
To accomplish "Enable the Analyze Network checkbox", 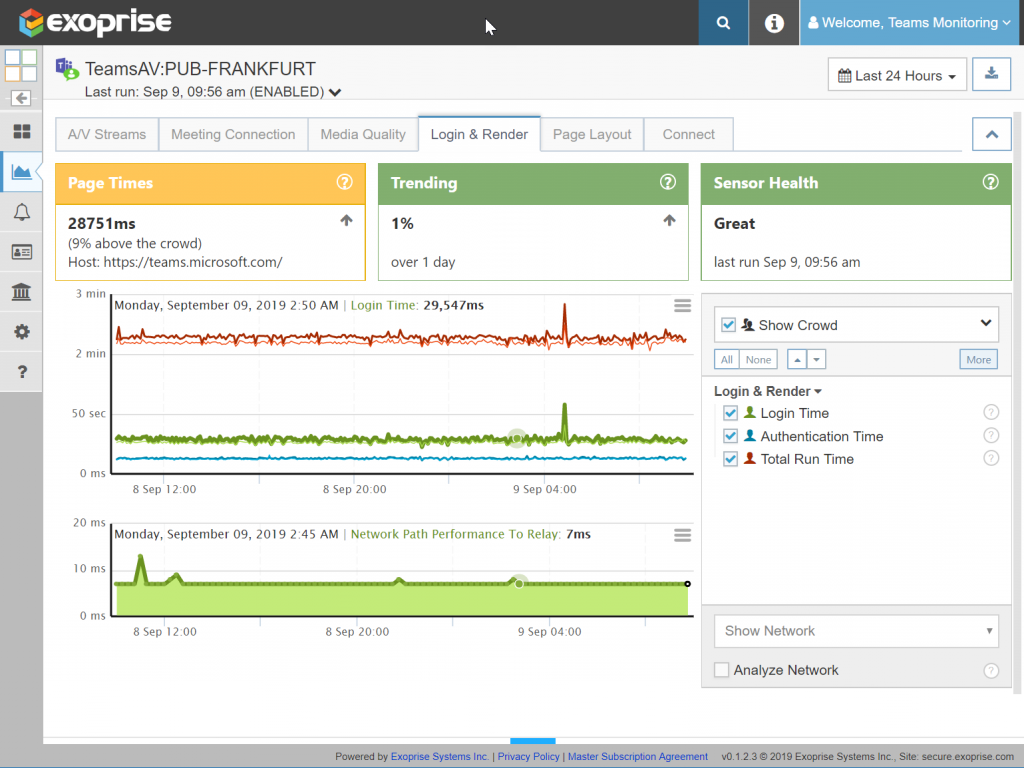I will click(721, 670).
